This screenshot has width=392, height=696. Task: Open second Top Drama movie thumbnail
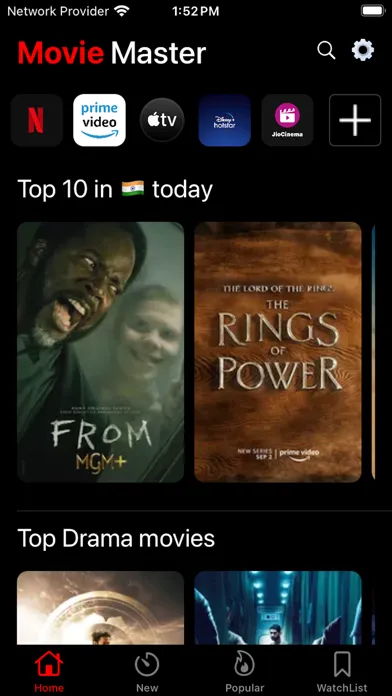coord(278,608)
